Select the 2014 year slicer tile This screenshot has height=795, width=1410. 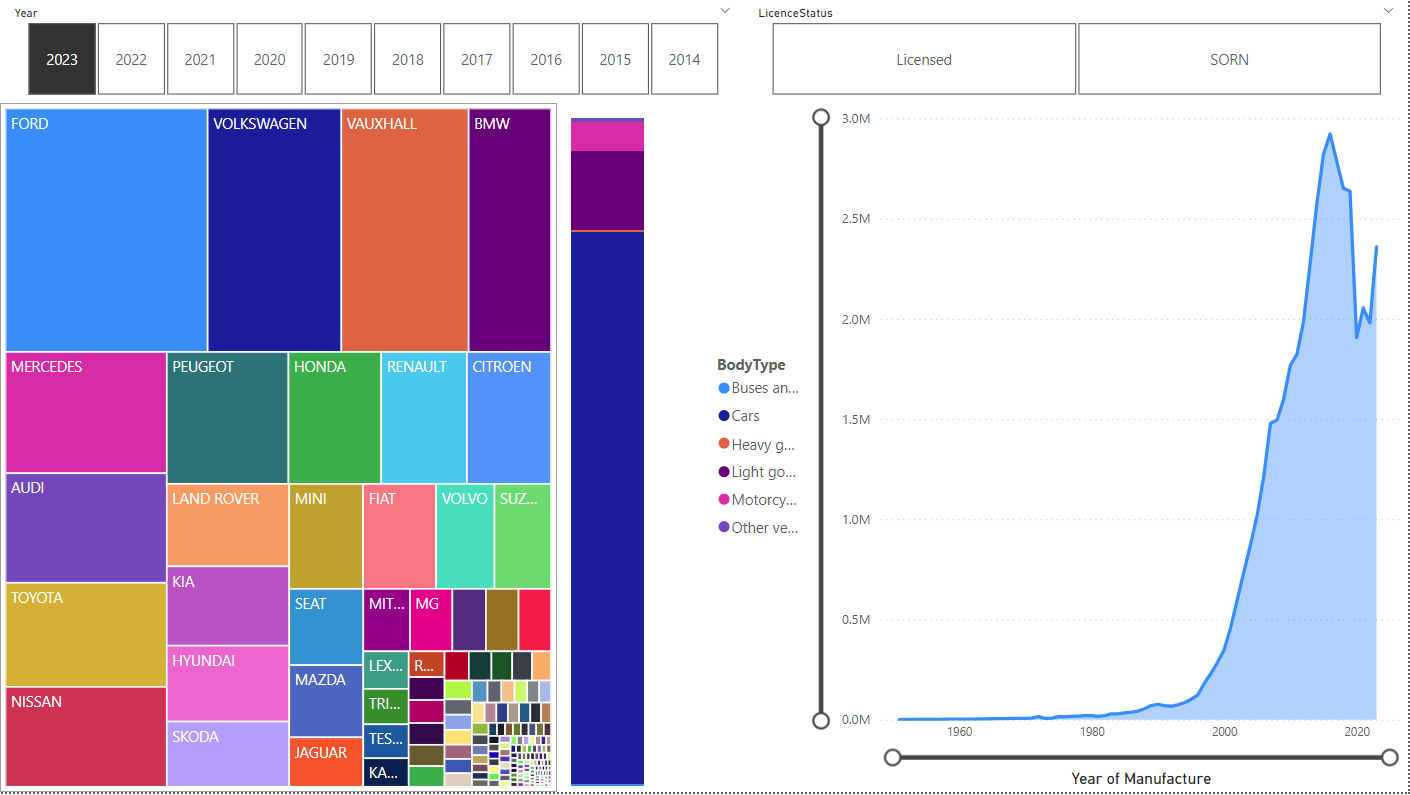pos(684,59)
